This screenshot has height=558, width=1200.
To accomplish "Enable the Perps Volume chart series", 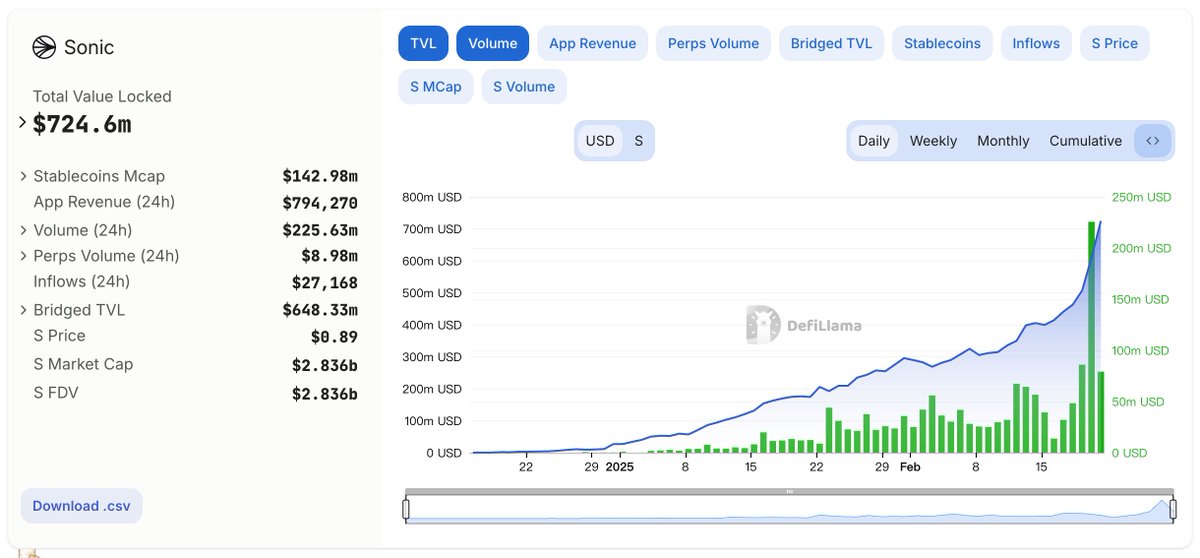I will tap(714, 43).
